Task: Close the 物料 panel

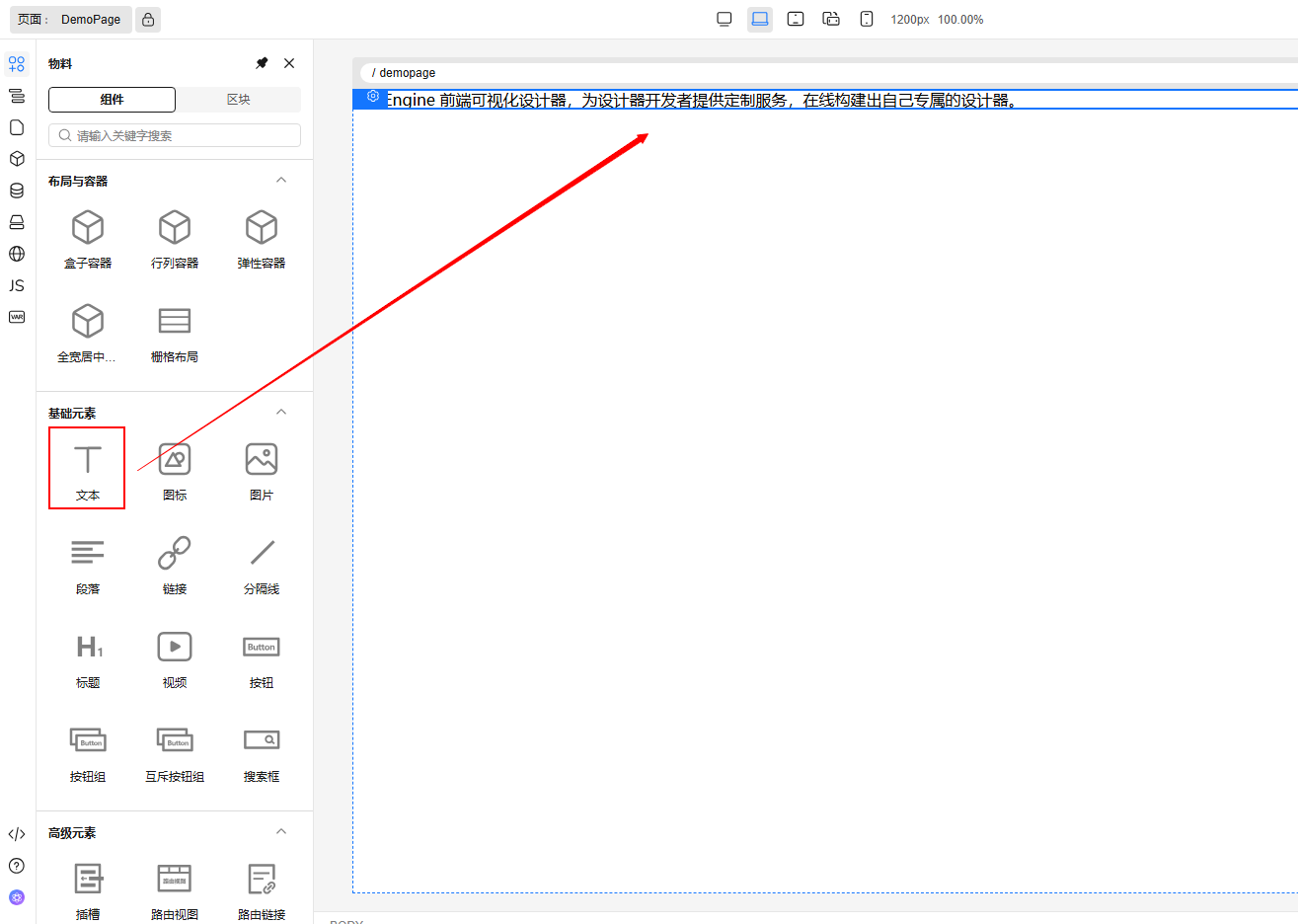Action: [289, 63]
